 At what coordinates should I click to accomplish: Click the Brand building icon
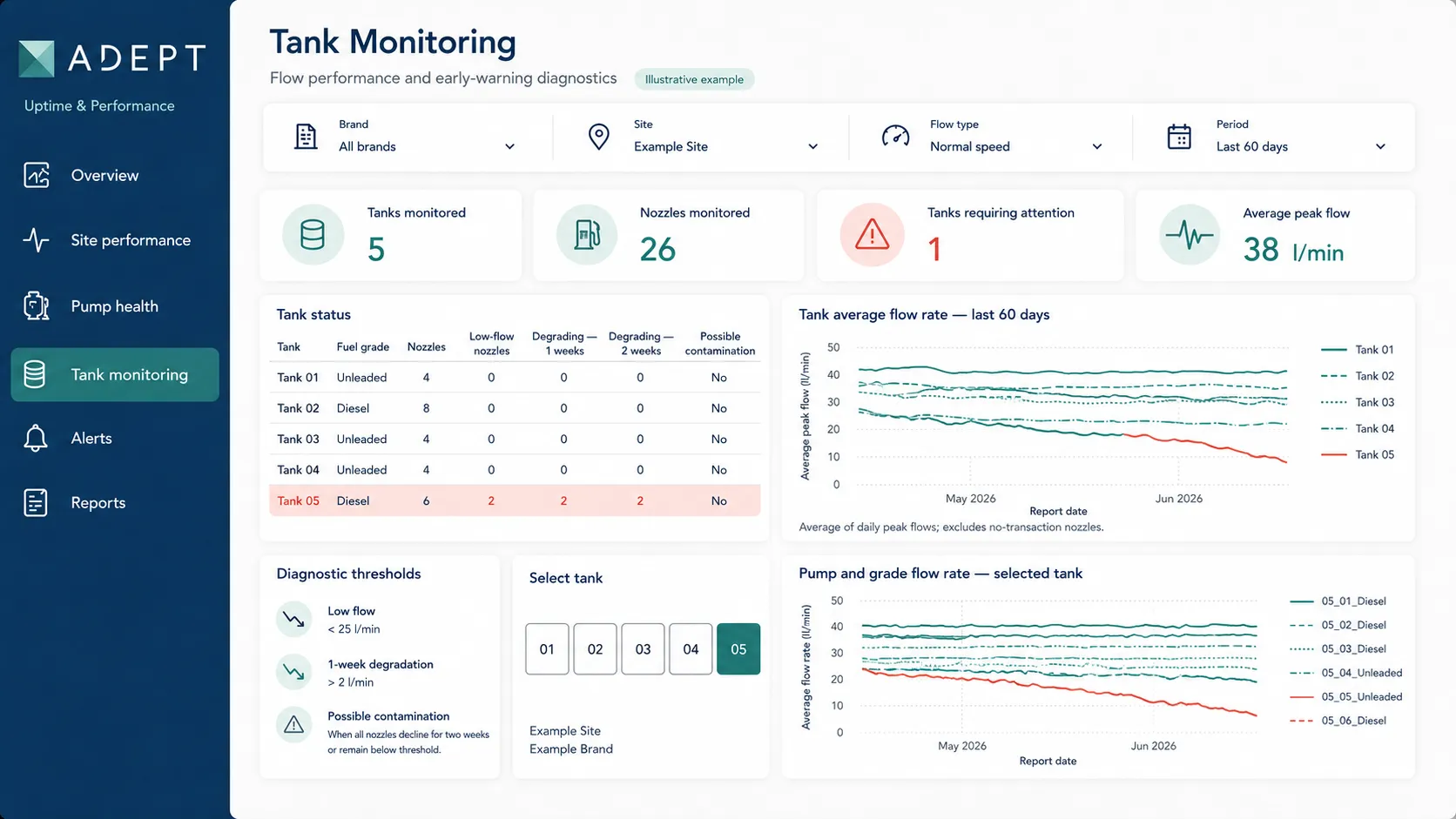click(306, 137)
